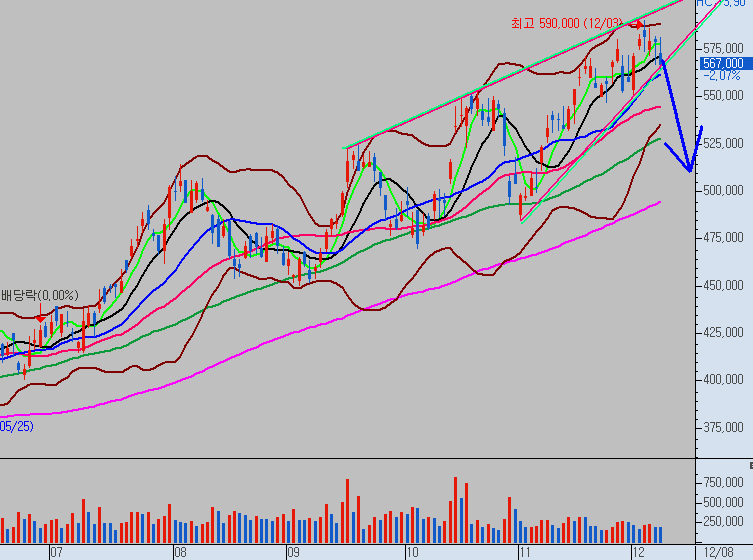The width and height of the screenshot is (753, 560).
Task: Click the red arrow marking the 590,000 high
Action: click(637, 23)
